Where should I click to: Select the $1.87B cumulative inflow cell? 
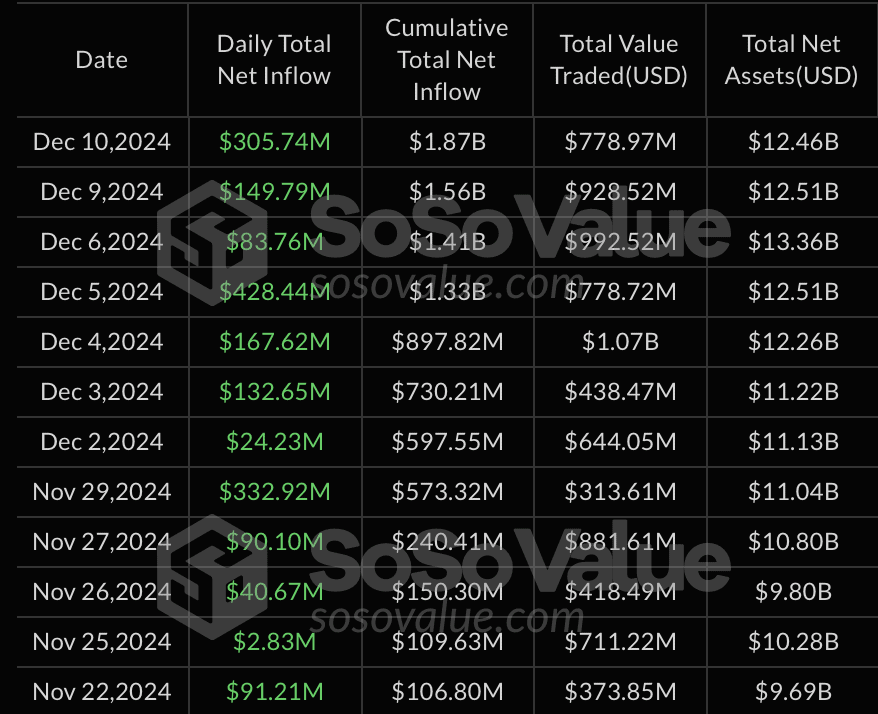point(447,142)
